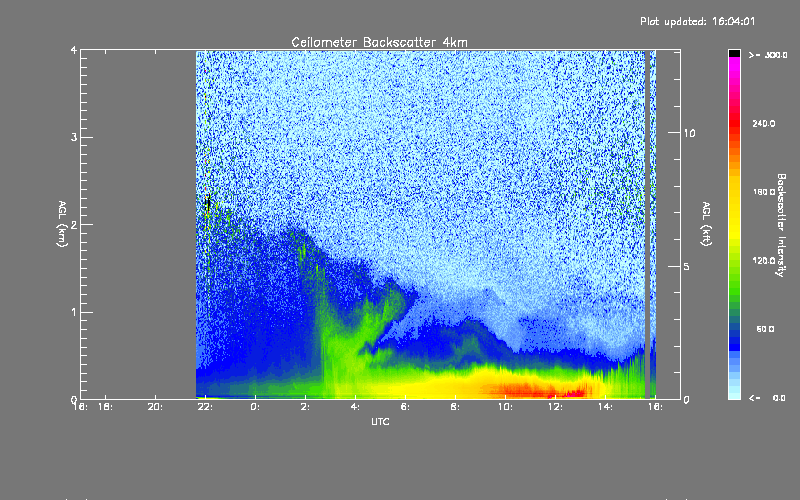Screen dimensions: 800x500
Task: Click the '2:' UTC time tick
Action: (305, 407)
